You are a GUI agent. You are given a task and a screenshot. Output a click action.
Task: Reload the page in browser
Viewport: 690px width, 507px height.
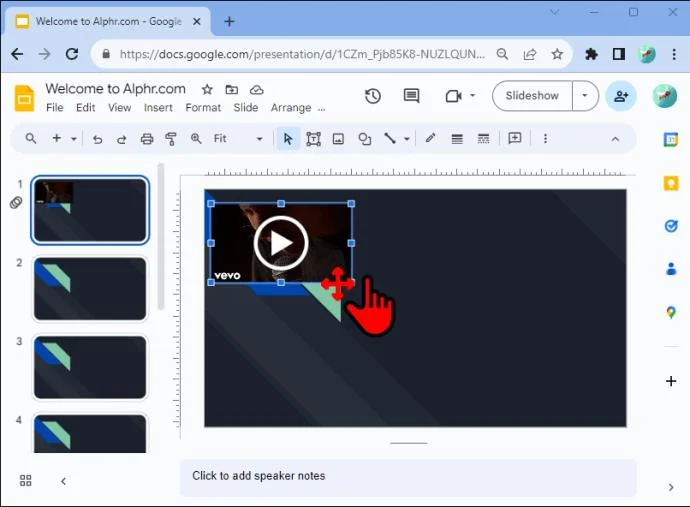point(72,54)
